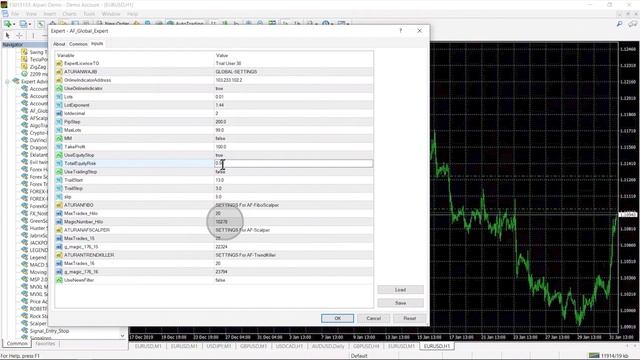Select the TrailStart variable icon
The image size is (640, 360).
click(x=59, y=180)
